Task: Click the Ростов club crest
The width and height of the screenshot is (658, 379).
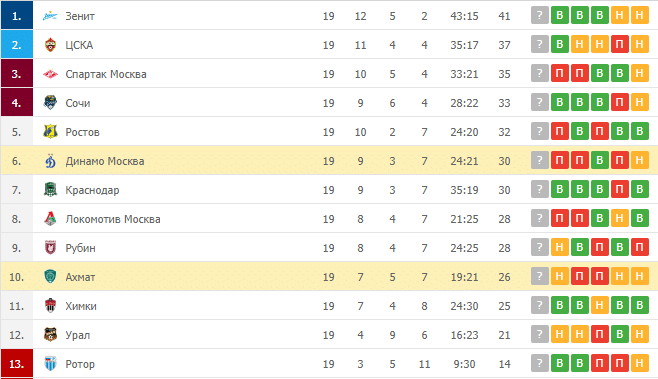Action: tap(50, 132)
